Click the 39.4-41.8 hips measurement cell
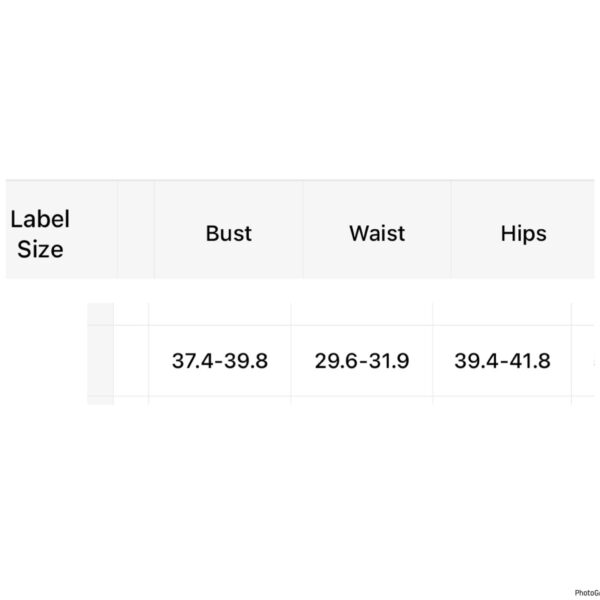Viewport: 600px width, 600px height. (x=502, y=361)
